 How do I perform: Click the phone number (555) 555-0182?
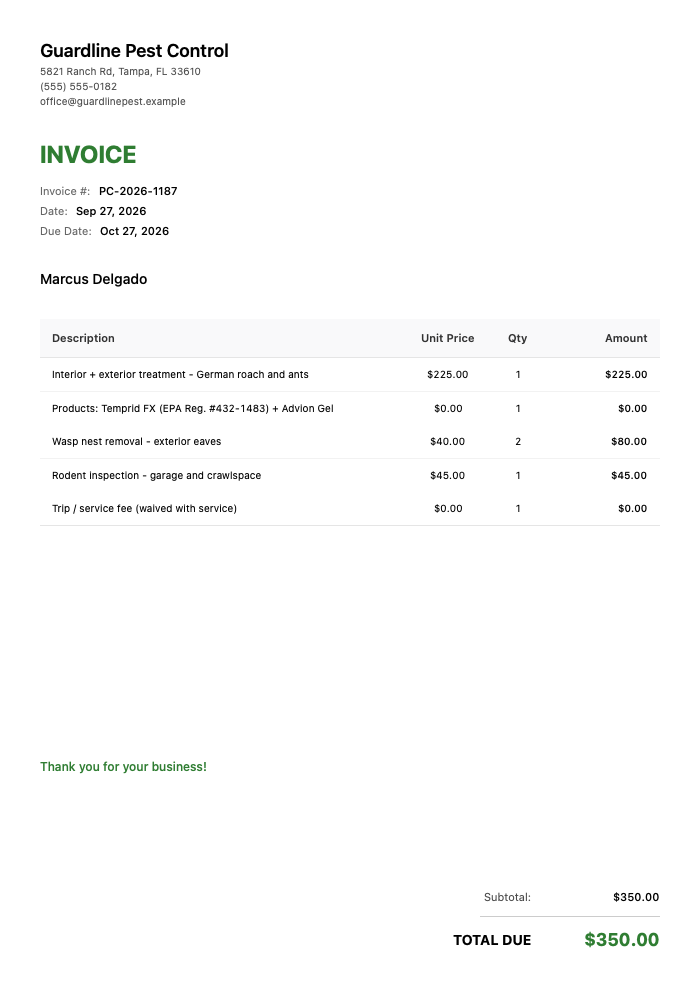pos(78,86)
